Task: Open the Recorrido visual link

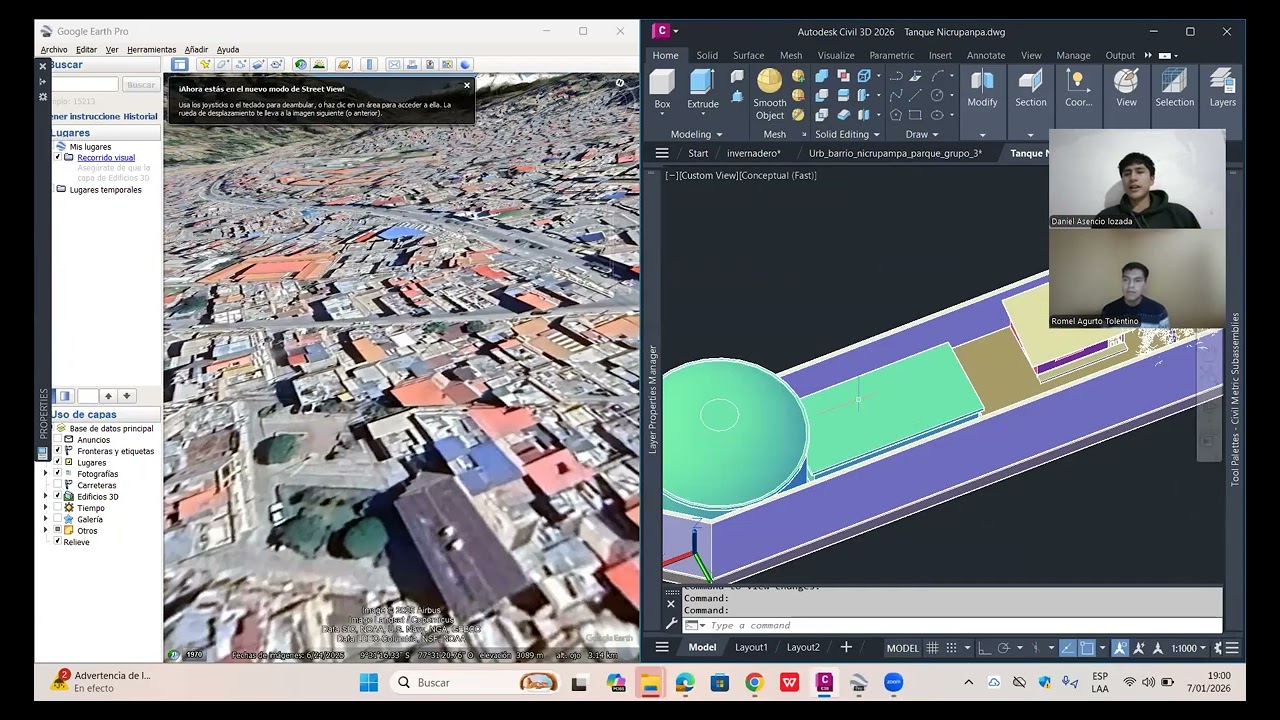Action: [x=106, y=158]
